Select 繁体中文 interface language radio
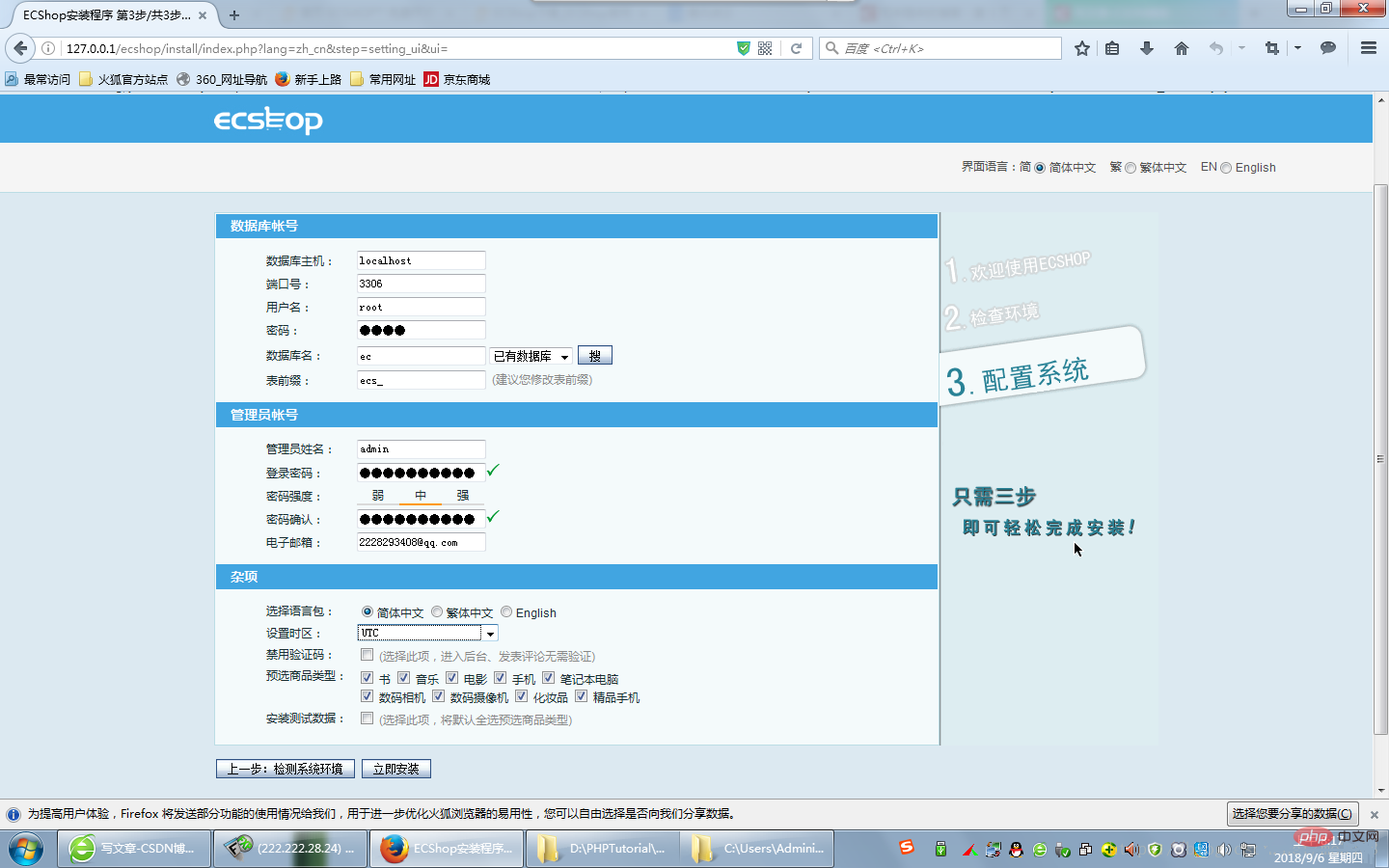This screenshot has height=868, width=1389. point(1130,168)
